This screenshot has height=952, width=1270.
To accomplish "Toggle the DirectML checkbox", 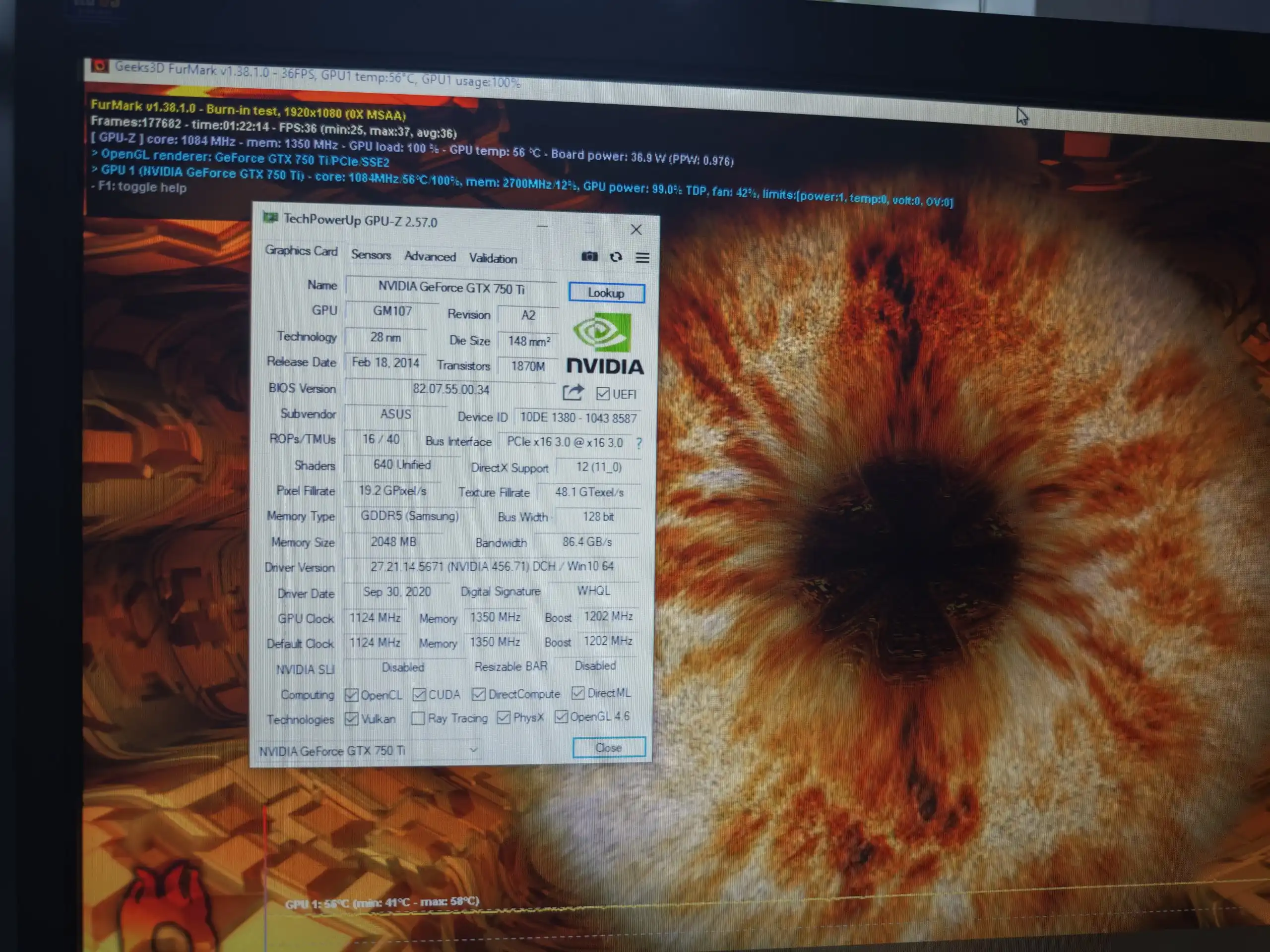I will (578, 693).
